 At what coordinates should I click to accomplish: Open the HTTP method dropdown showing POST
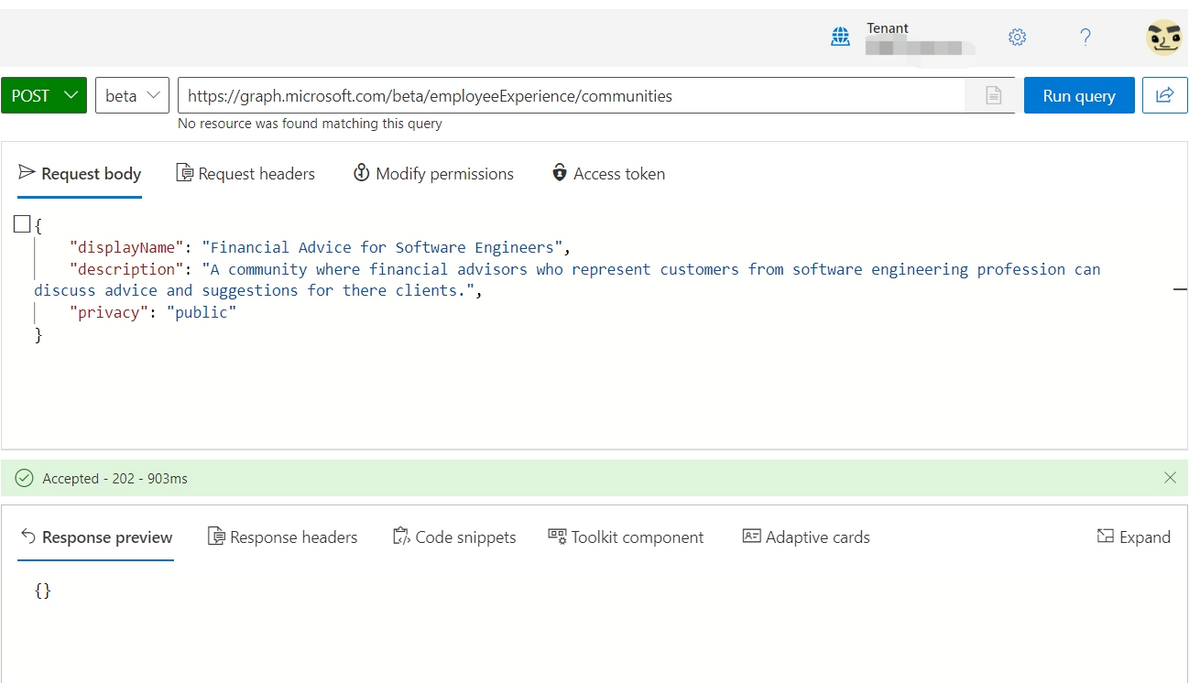click(x=43, y=95)
